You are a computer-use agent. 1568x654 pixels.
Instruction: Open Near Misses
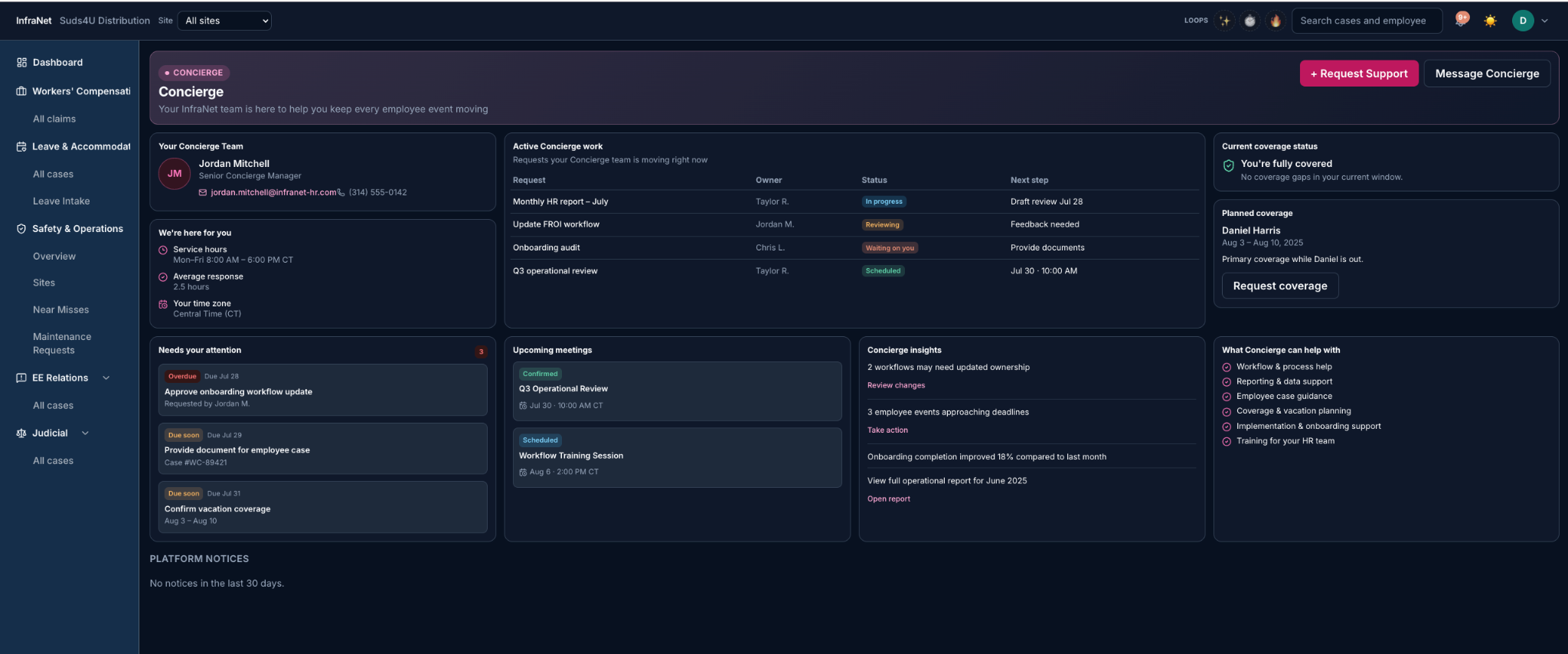pos(60,309)
